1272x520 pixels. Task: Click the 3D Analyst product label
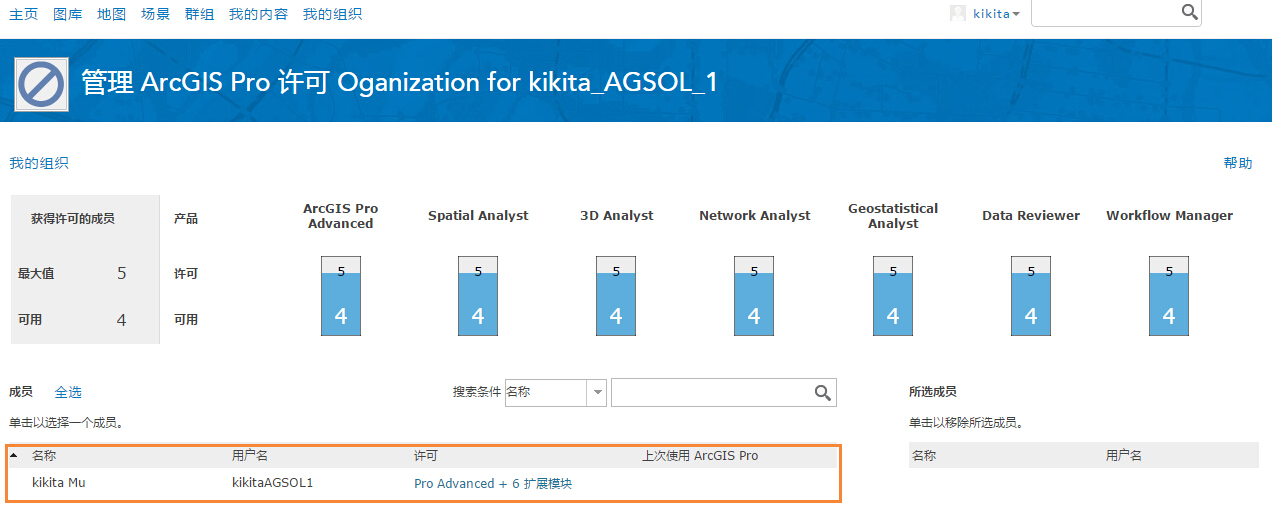click(616, 216)
